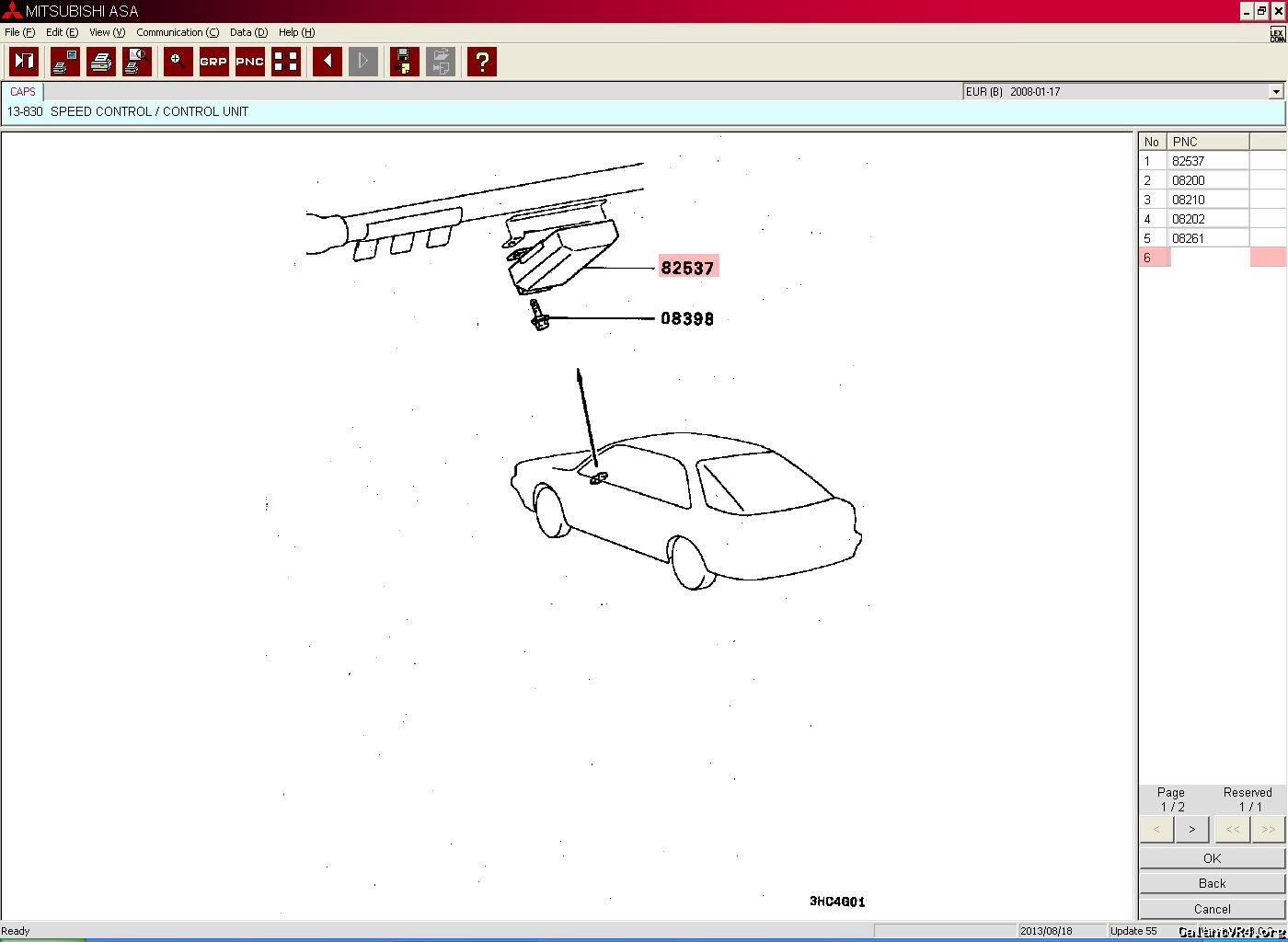Image resolution: width=1288 pixels, height=942 pixels.
Task: Click the zoom-in magnifier tool
Action: click(x=178, y=62)
